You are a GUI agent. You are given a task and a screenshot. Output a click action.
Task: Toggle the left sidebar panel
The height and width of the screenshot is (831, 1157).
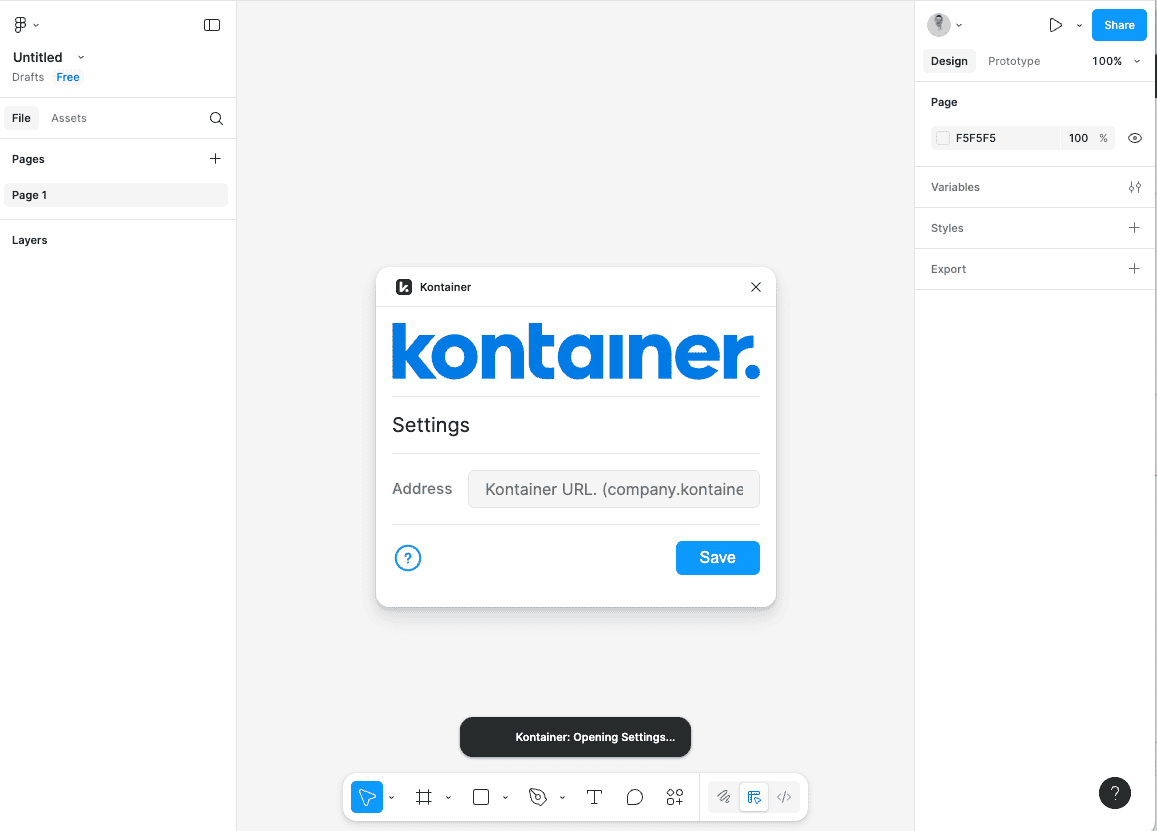[212, 24]
